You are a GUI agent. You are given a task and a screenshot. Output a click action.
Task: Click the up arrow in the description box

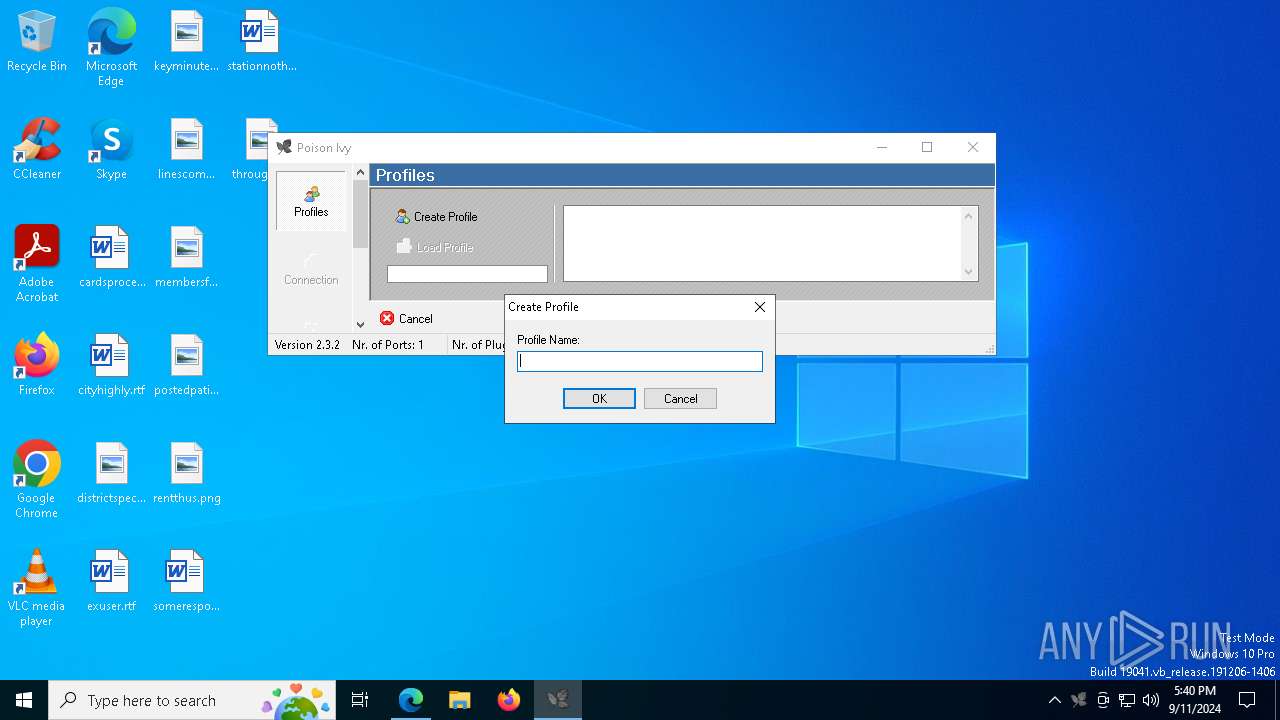968,216
